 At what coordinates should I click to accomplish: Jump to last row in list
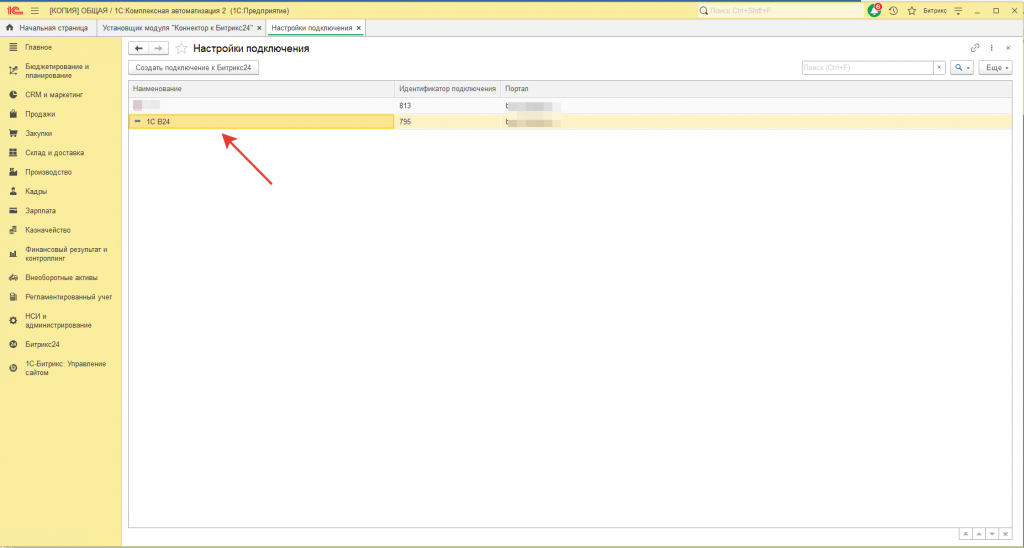[x=1006, y=533]
